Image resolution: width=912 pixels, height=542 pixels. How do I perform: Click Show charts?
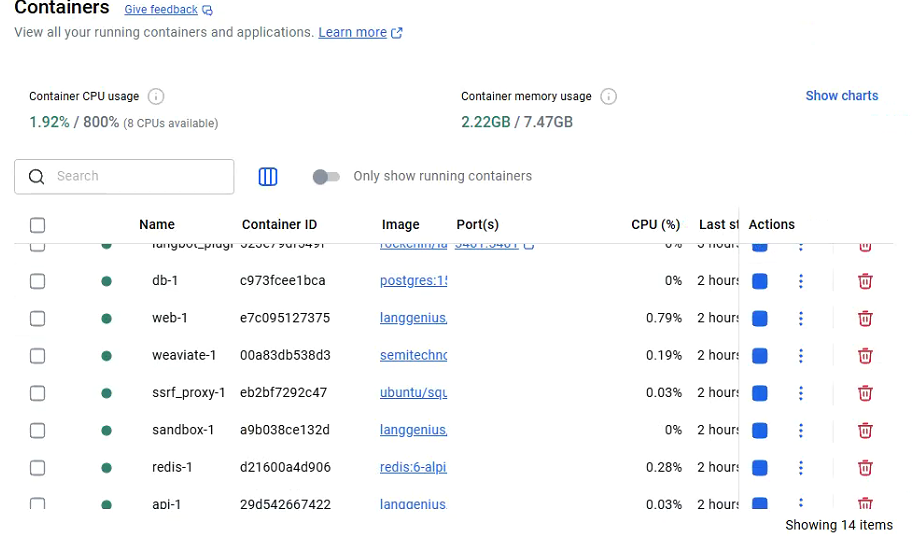842,96
